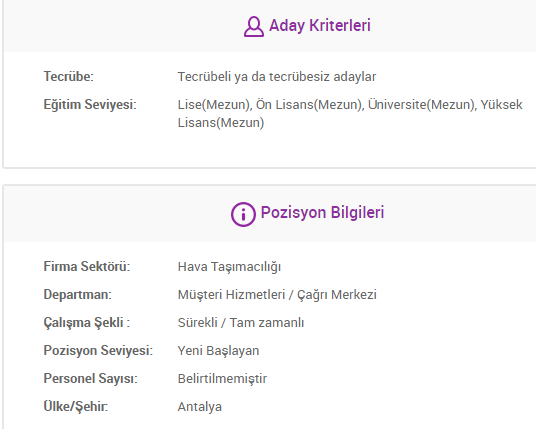Click the Tecrübe label
Screen dimensions: 536x429
[x=68, y=77]
